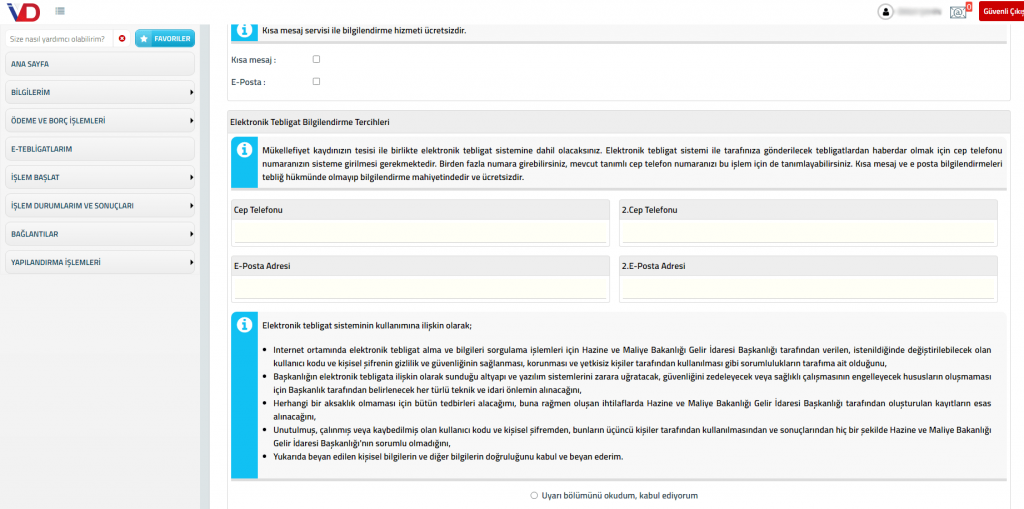Open ÖDEME VE BORÇ İŞLEMLERİ menu

click(100, 121)
